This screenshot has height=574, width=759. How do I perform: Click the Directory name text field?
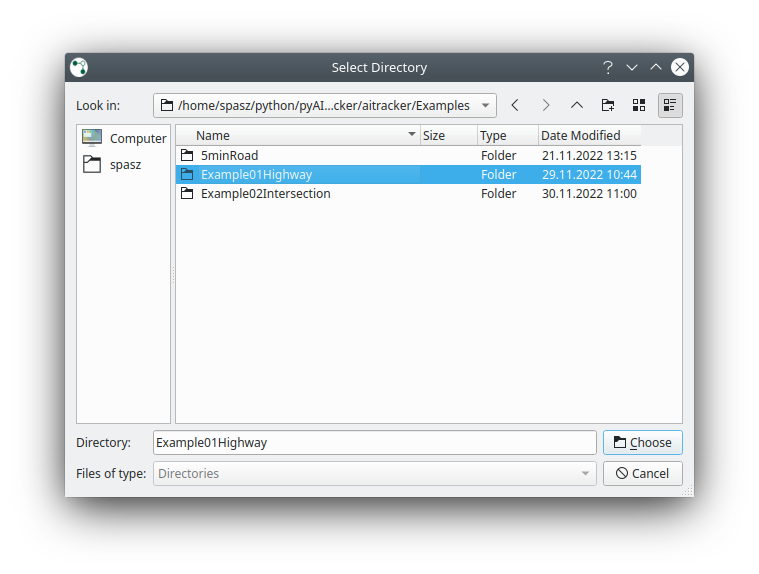click(375, 443)
